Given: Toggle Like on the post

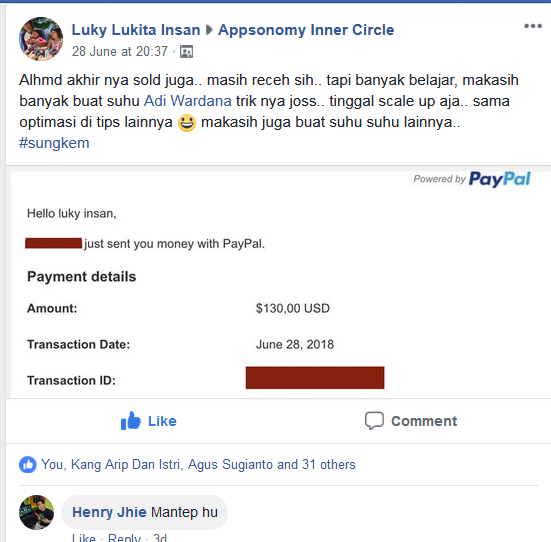Looking at the screenshot, I should point(149,421).
